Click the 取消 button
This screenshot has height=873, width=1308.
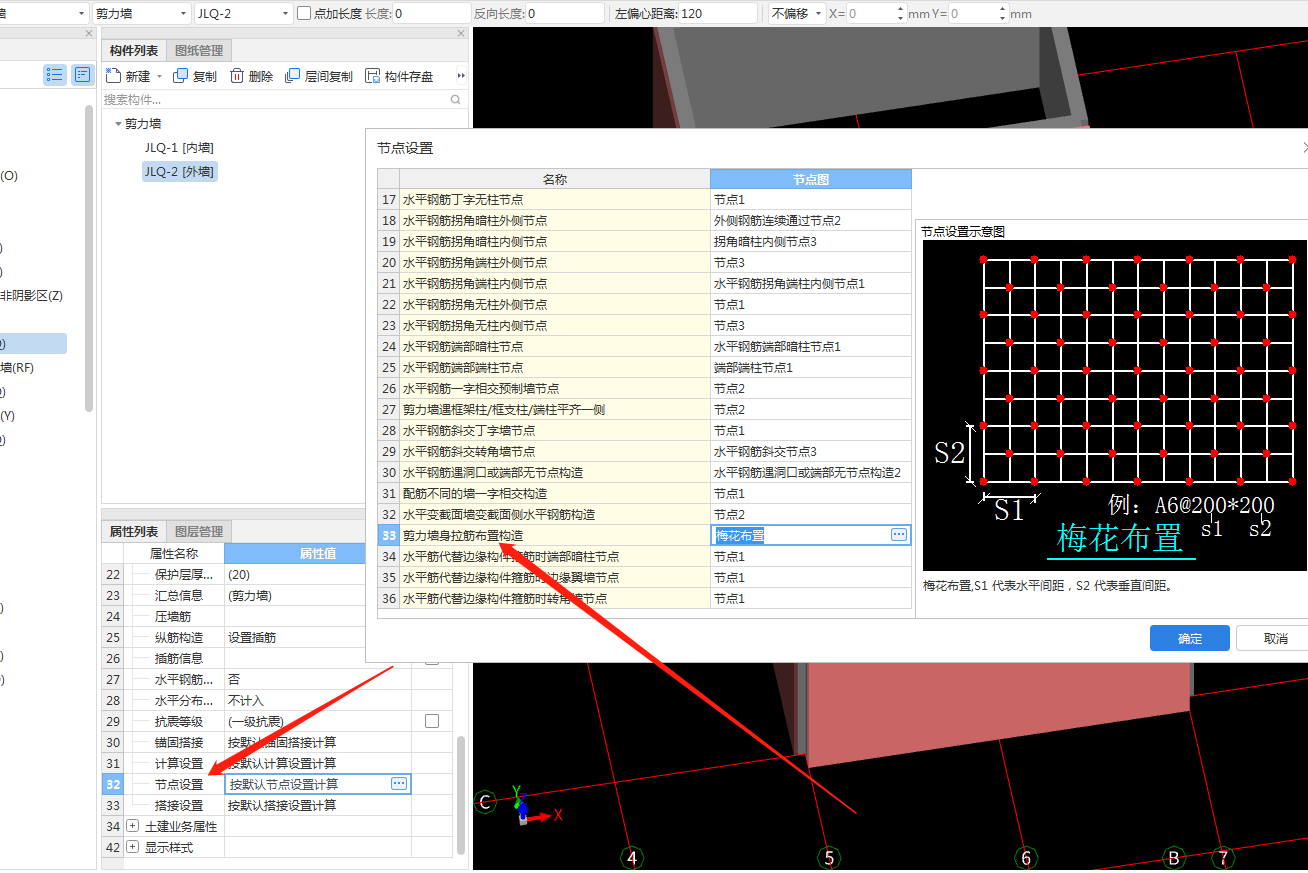(1274, 638)
